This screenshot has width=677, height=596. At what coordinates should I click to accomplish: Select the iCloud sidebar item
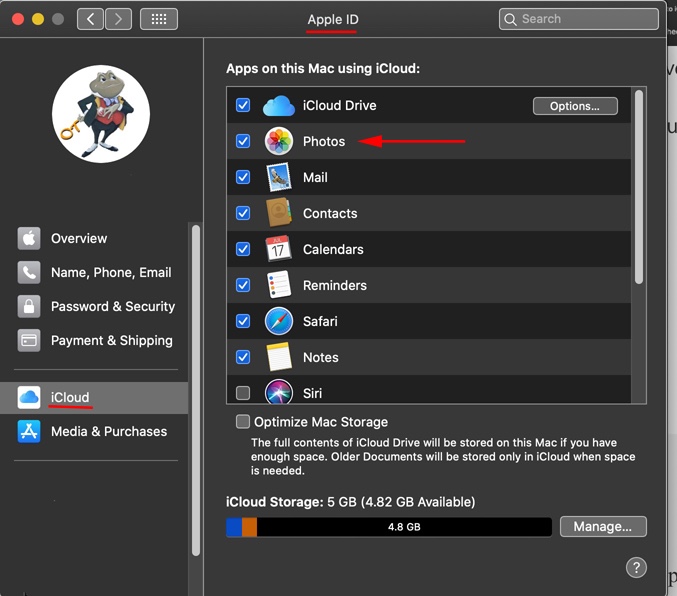pyautogui.click(x=94, y=397)
